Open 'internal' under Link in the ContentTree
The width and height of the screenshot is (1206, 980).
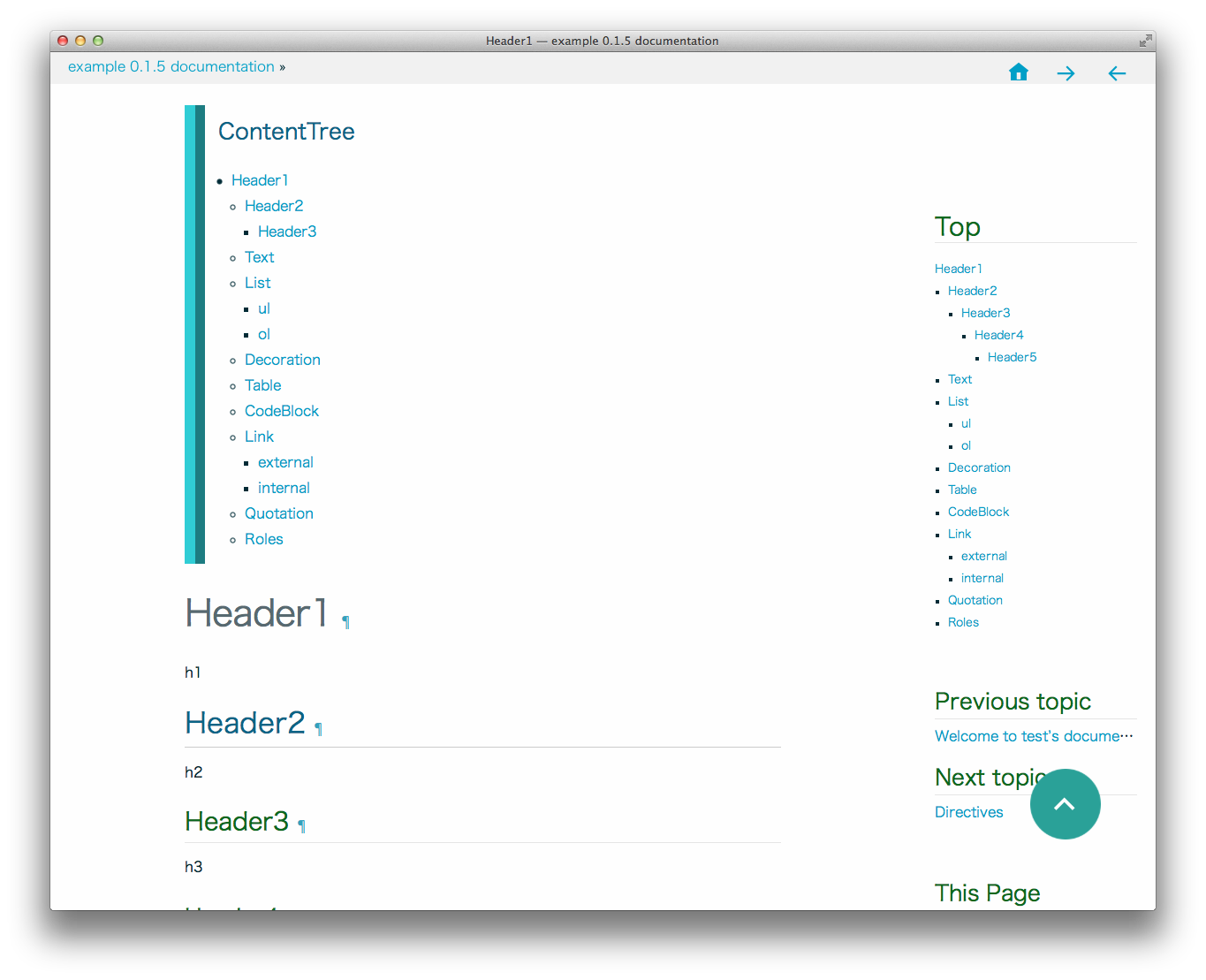tap(284, 487)
